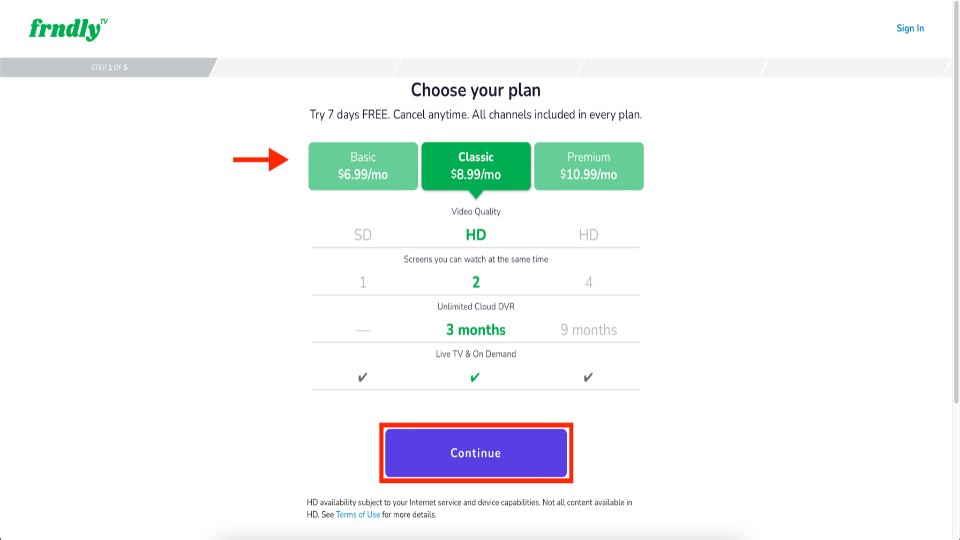Select the Basic $6.99/mo plan

point(363,166)
